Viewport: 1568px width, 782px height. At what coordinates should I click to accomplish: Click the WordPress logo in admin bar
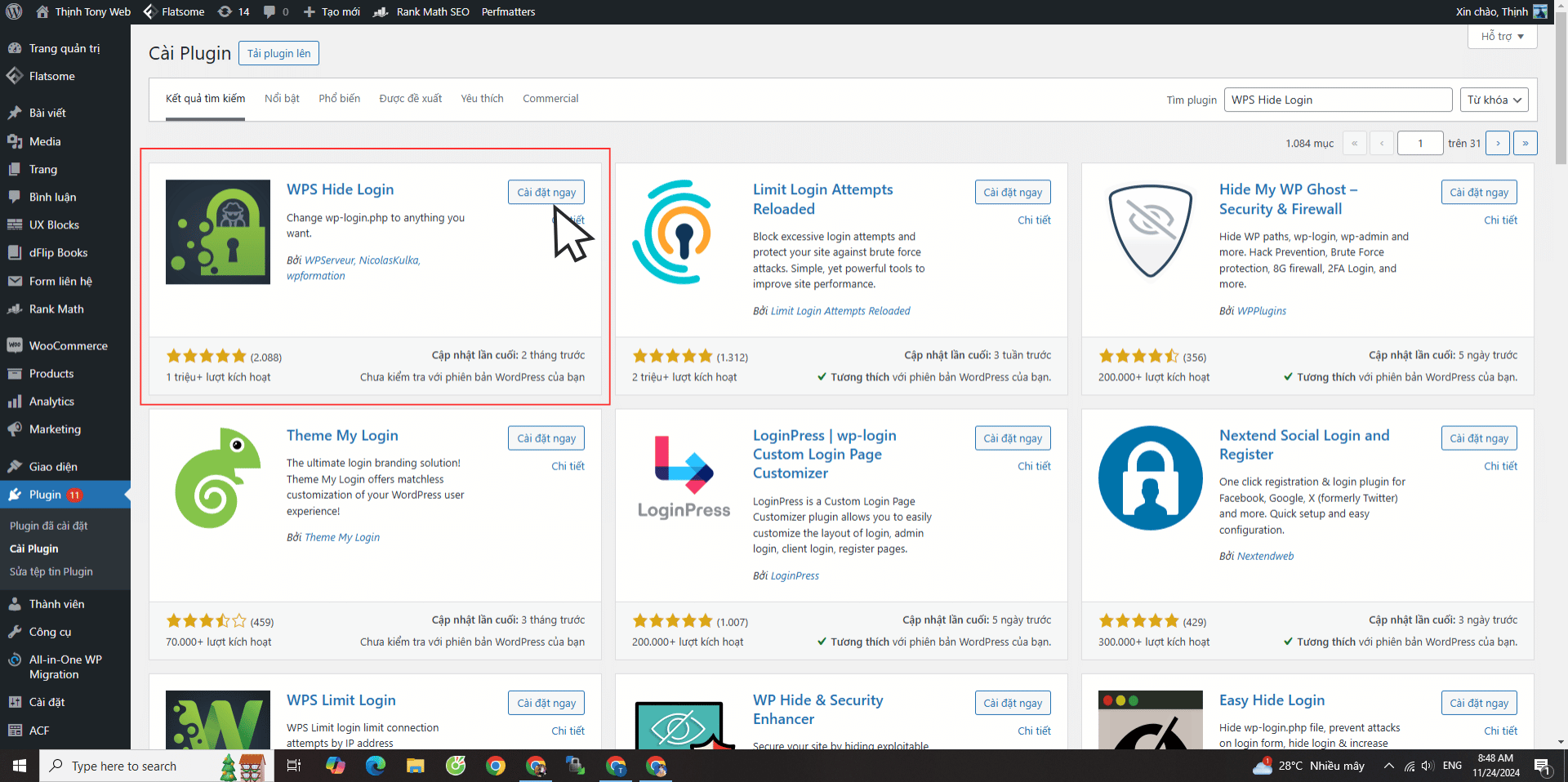pos(14,11)
